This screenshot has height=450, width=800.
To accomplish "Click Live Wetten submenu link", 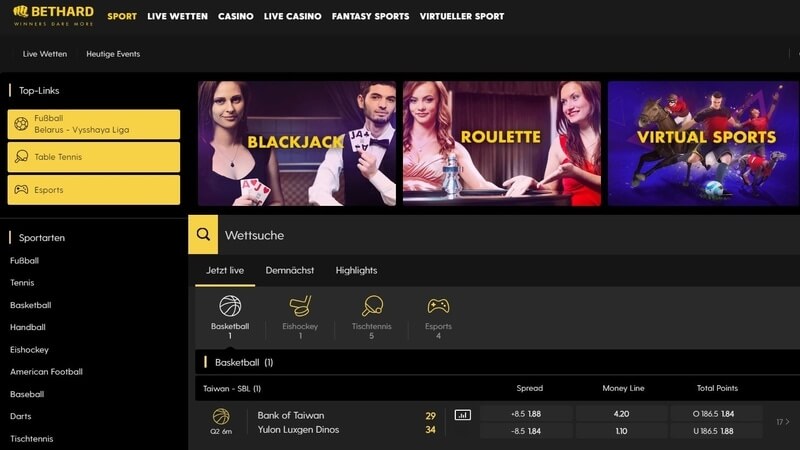I will point(45,54).
